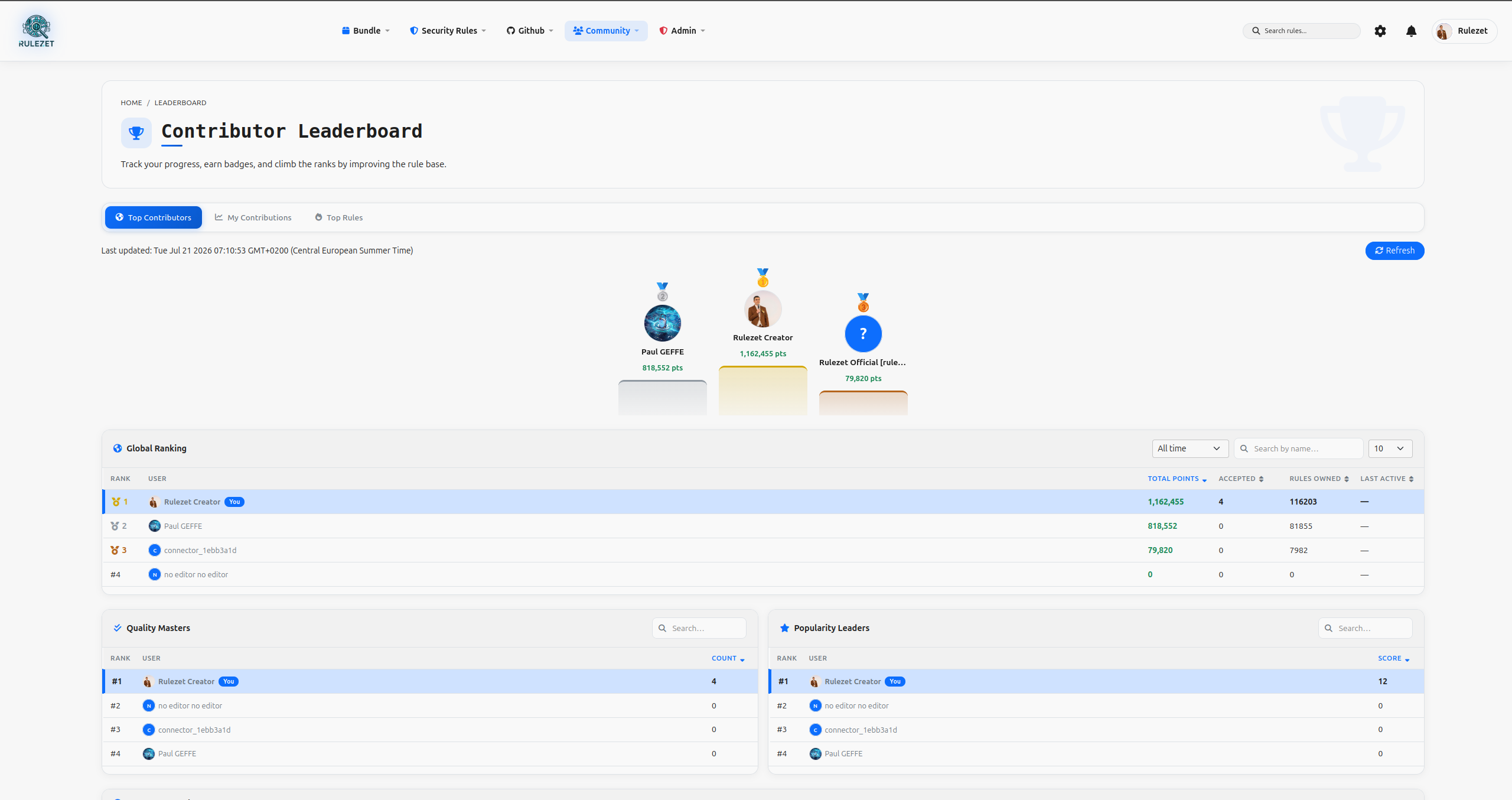1512x800 pixels.
Task: Click the Popularity Leaders search field
Action: pos(1366,628)
